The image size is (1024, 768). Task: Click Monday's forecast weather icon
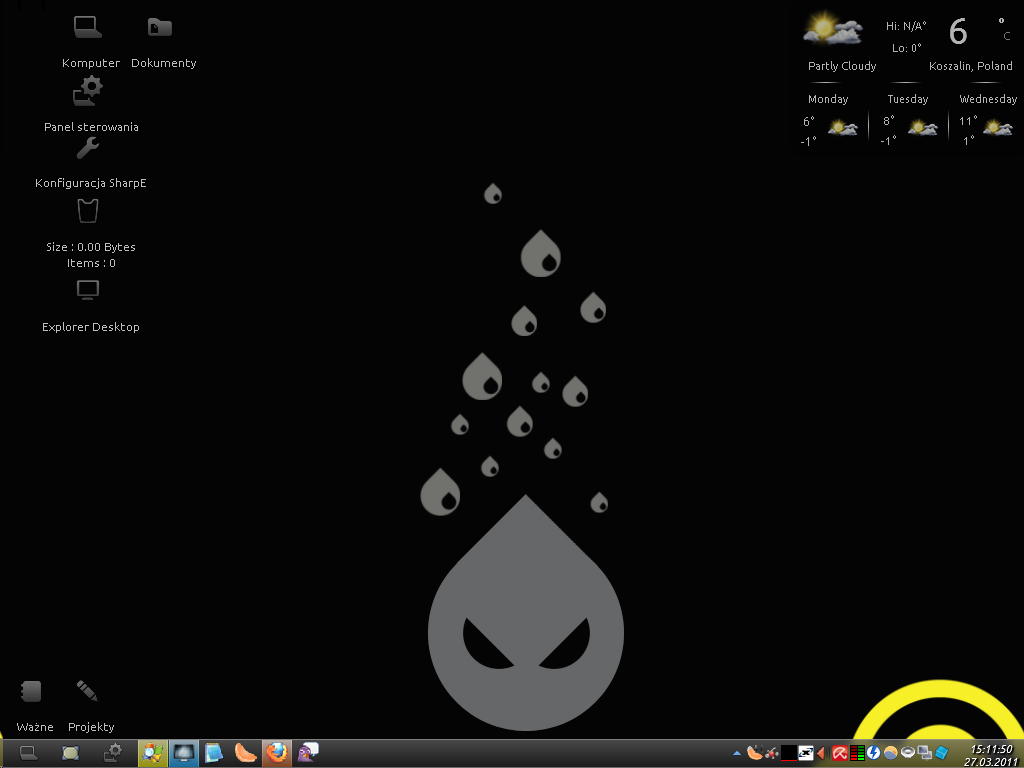tap(842, 127)
